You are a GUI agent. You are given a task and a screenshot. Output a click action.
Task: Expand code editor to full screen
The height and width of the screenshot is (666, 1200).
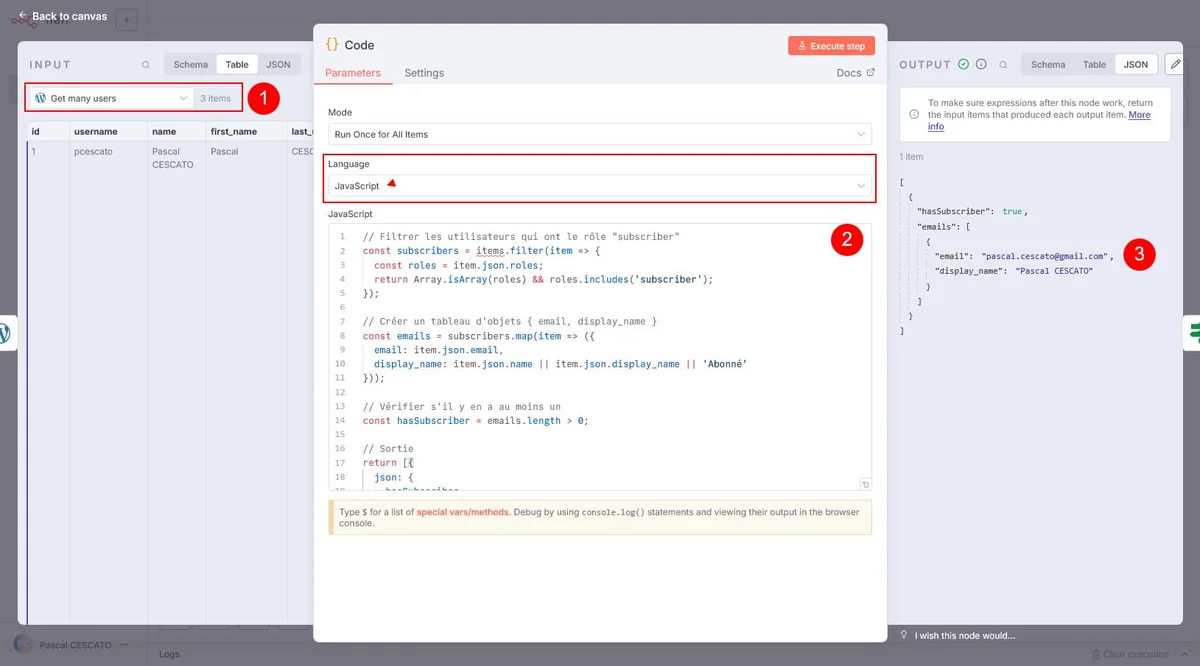[x=865, y=484]
